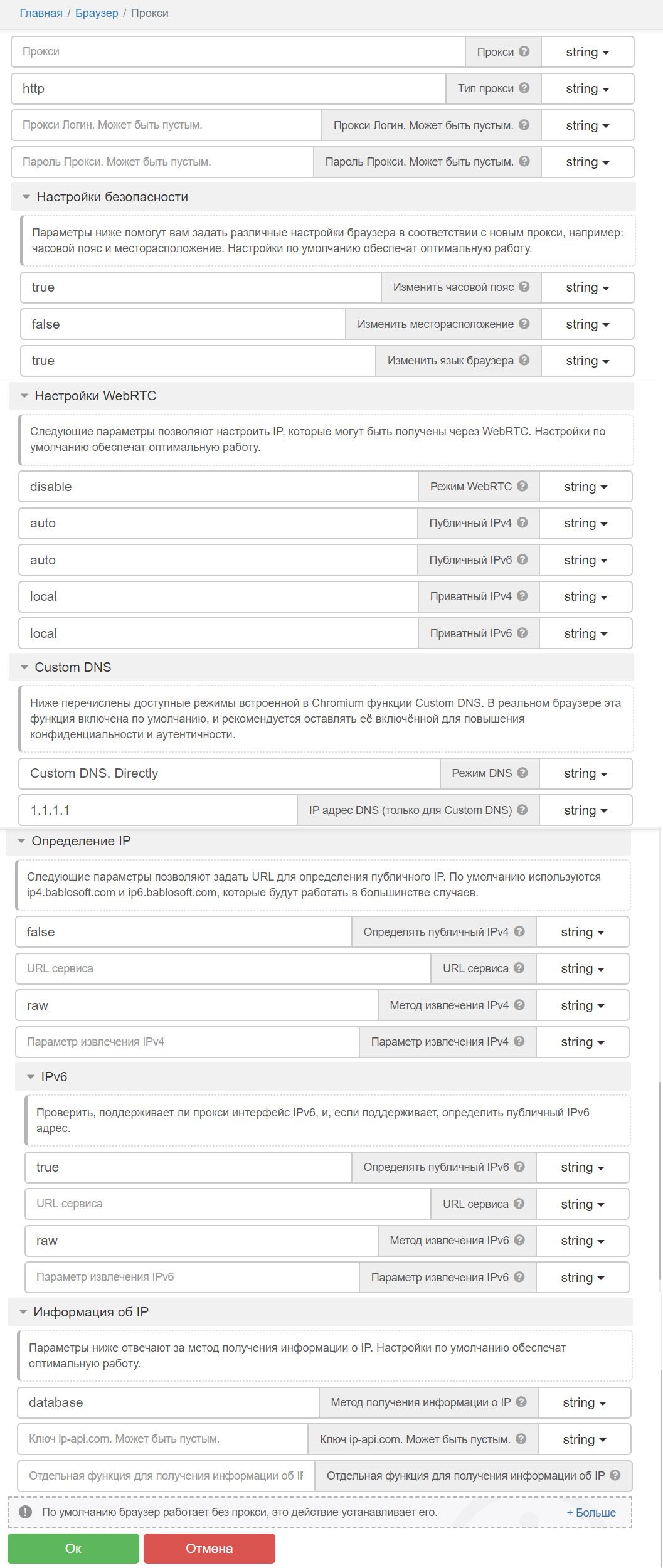Click help icon for Метод получения информации о IP
Viewport: 663px width, 1568px height.
(x=521, y=1402)
